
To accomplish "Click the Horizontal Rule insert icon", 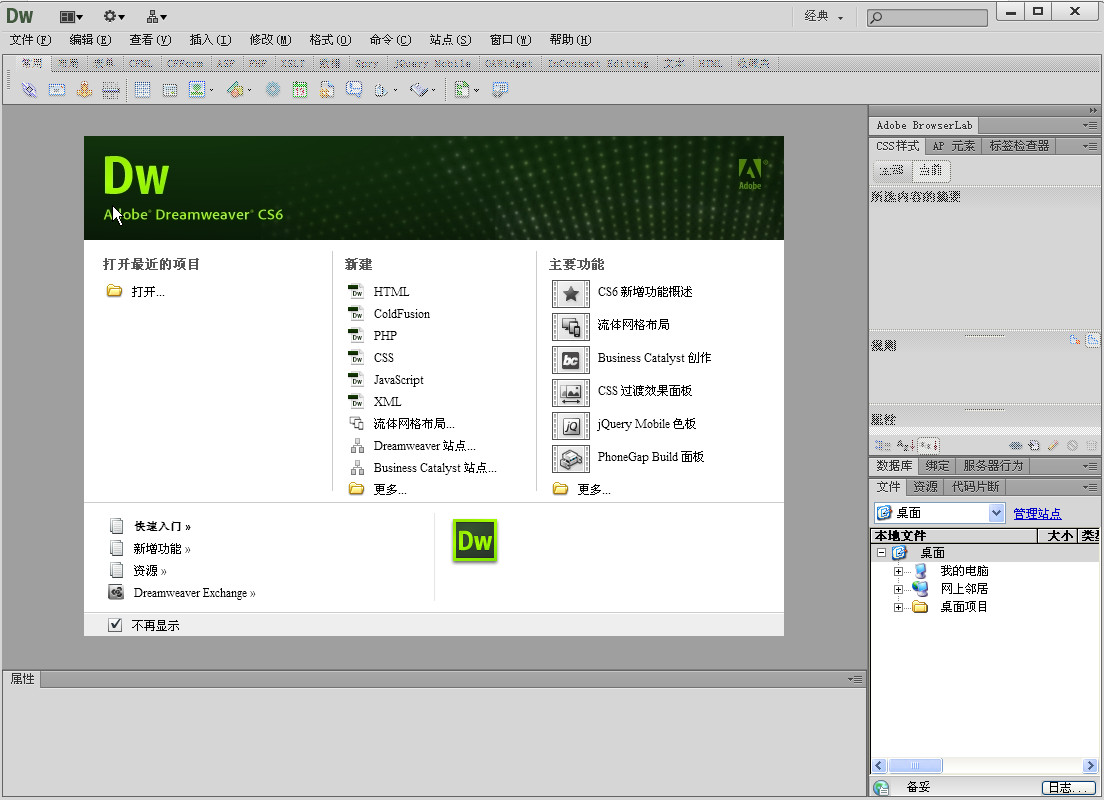I will 111,89.
